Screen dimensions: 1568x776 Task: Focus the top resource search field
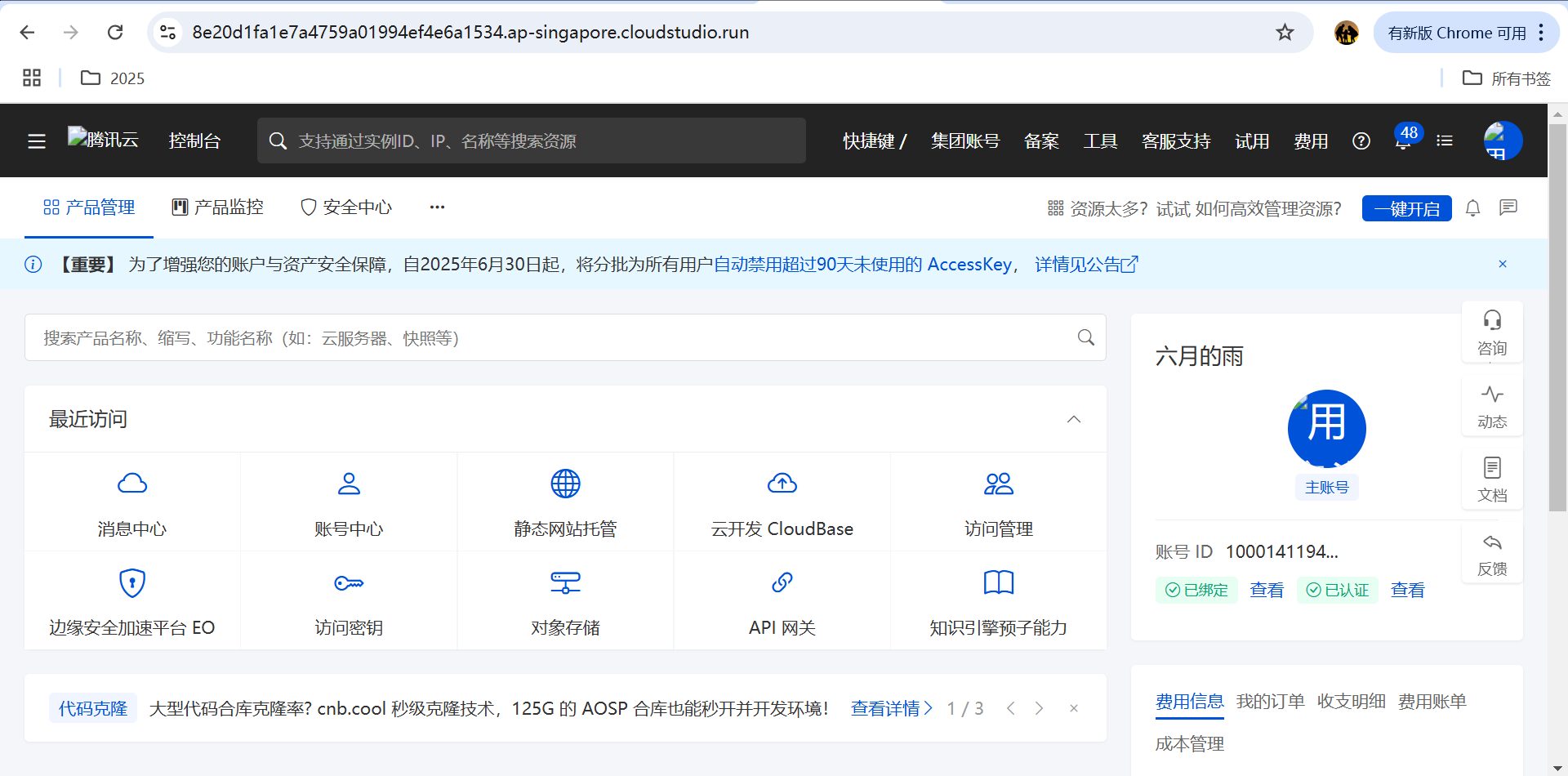(x=531, y=140)
